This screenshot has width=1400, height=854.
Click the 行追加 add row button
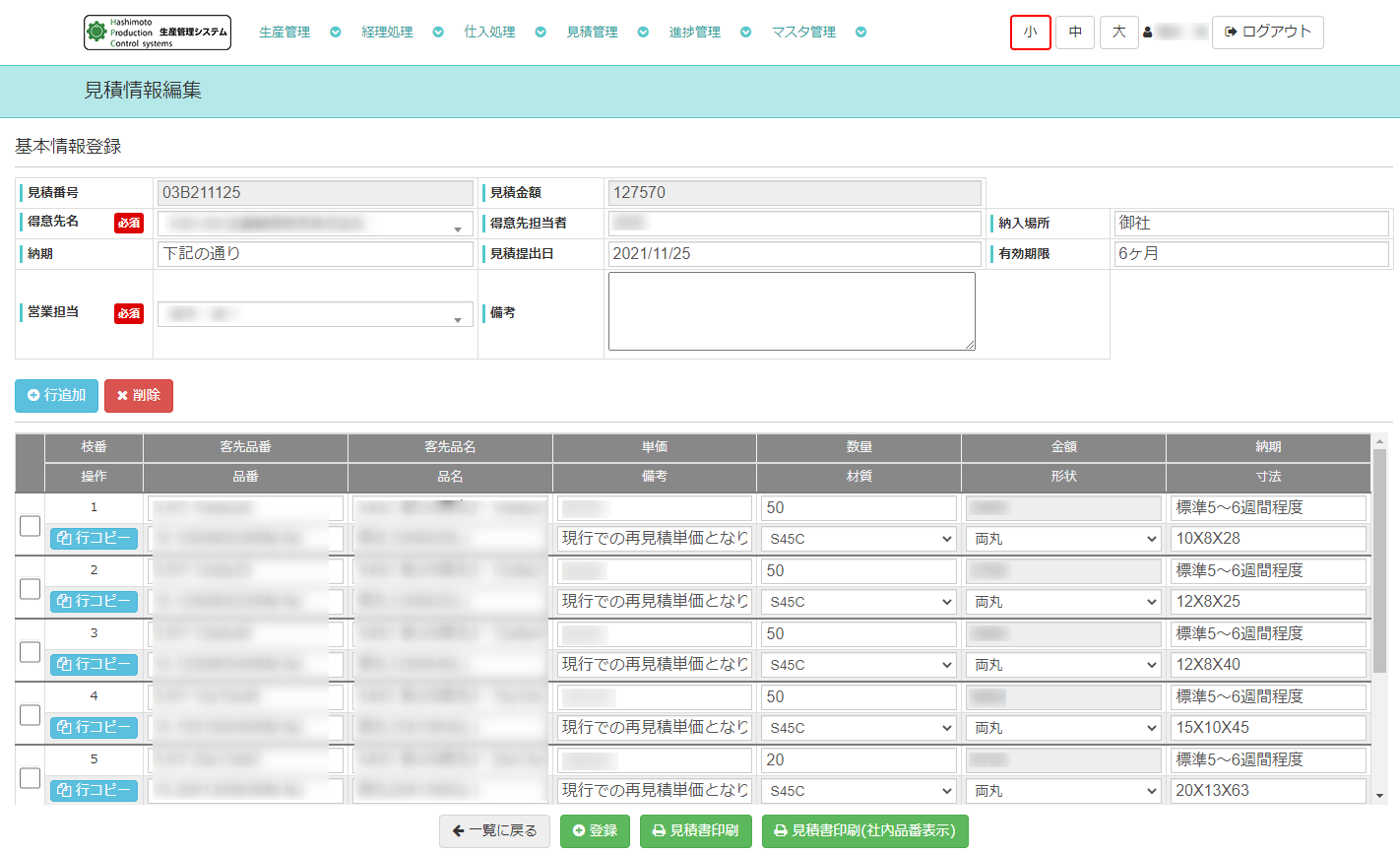pyautogui.click(x=57, y=396)
